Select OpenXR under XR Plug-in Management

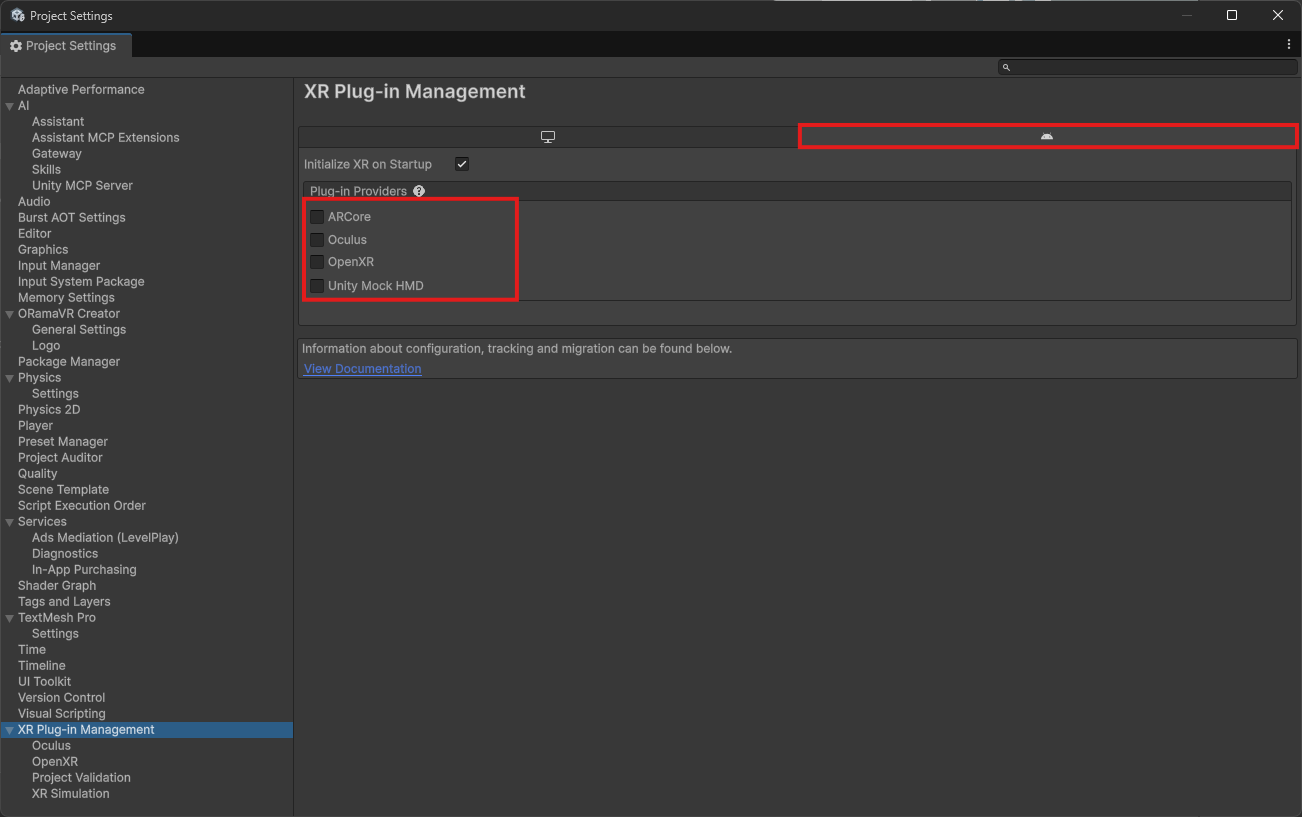55,762
